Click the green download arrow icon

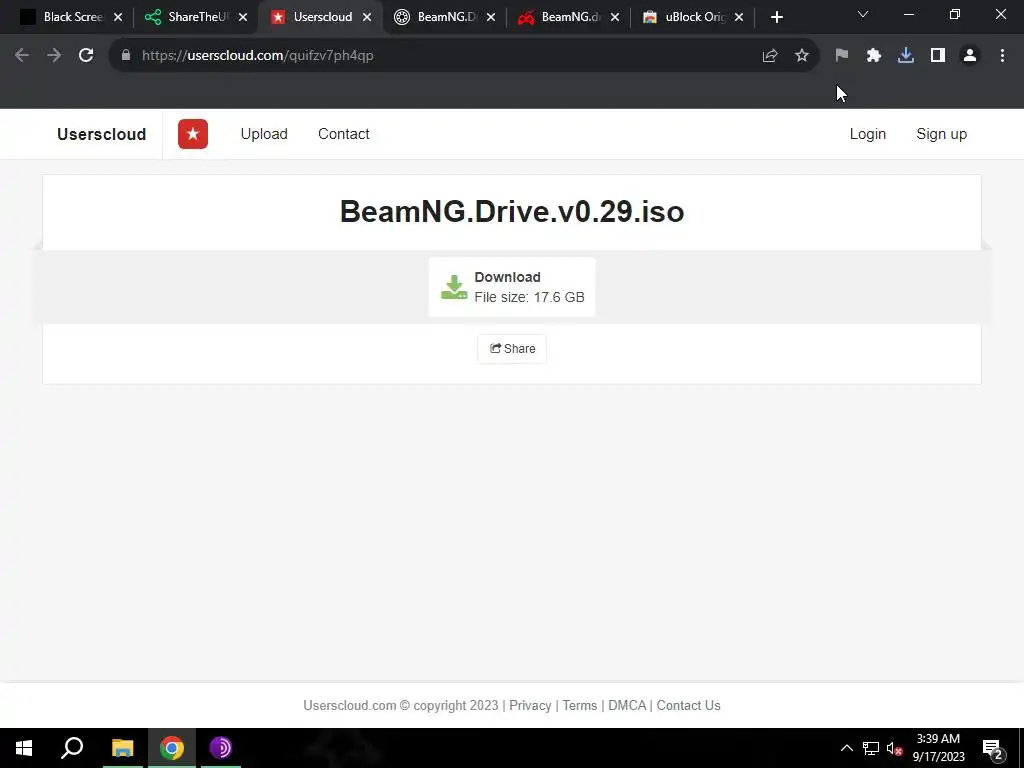[x=454, y=287]
